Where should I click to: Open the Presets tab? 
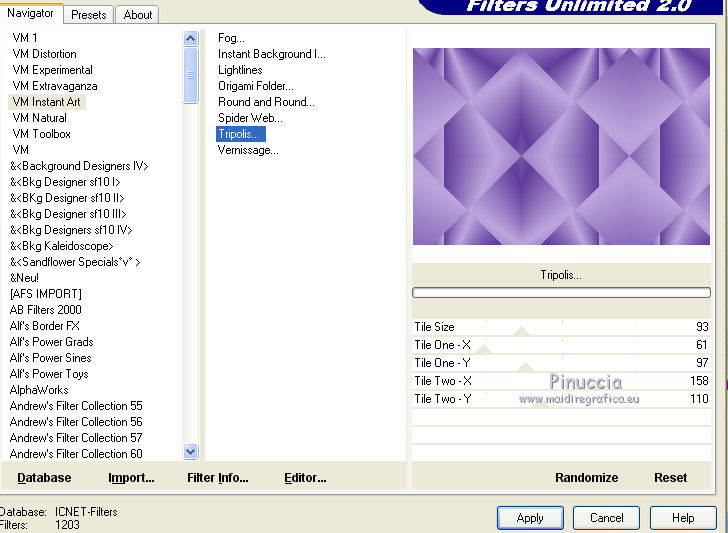[89, 15]
